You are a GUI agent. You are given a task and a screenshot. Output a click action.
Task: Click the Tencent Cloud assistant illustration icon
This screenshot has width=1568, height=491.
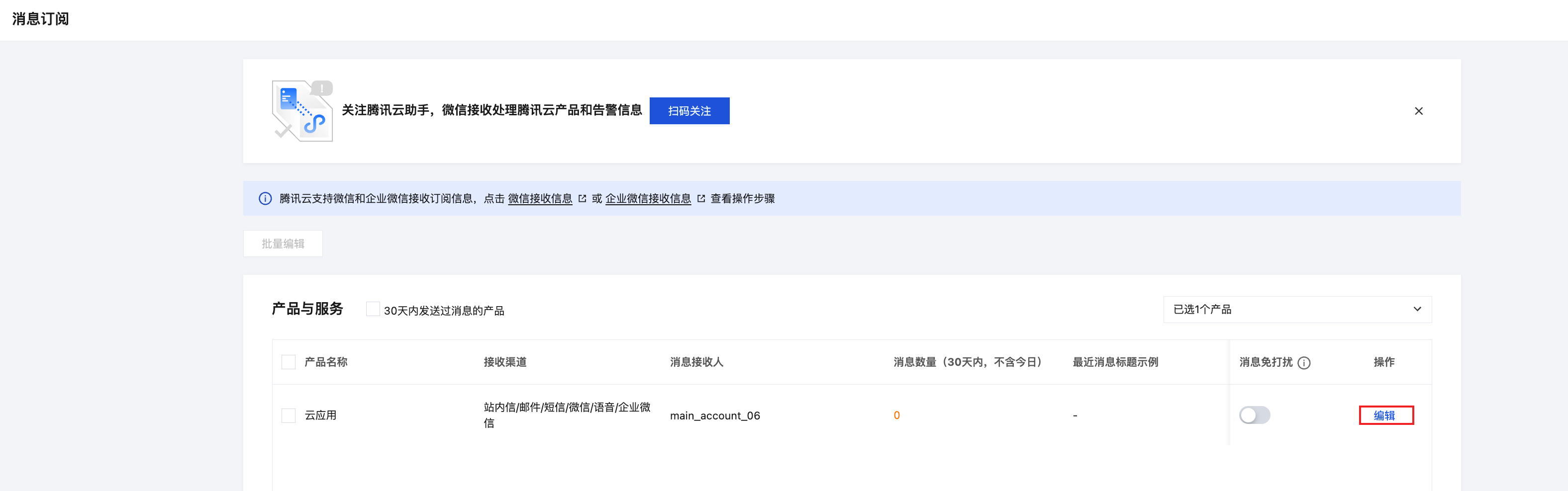(302, 111)
